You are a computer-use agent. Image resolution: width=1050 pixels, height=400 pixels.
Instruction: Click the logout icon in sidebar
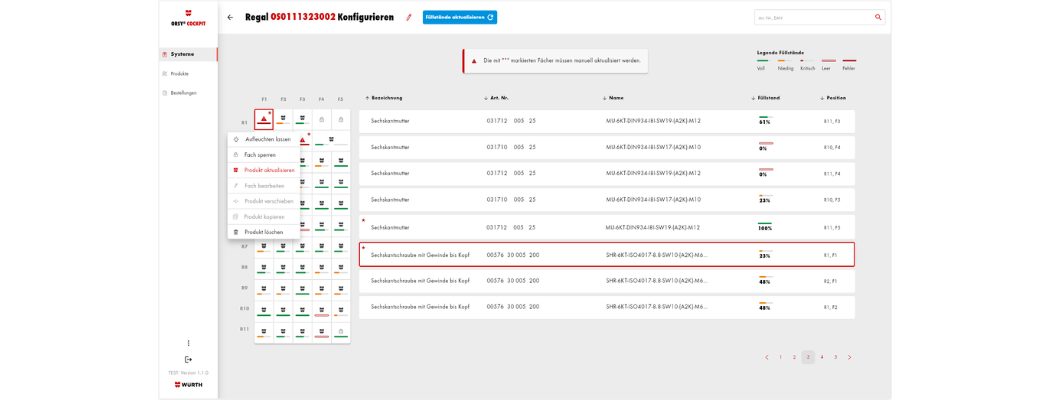[188, 359]
